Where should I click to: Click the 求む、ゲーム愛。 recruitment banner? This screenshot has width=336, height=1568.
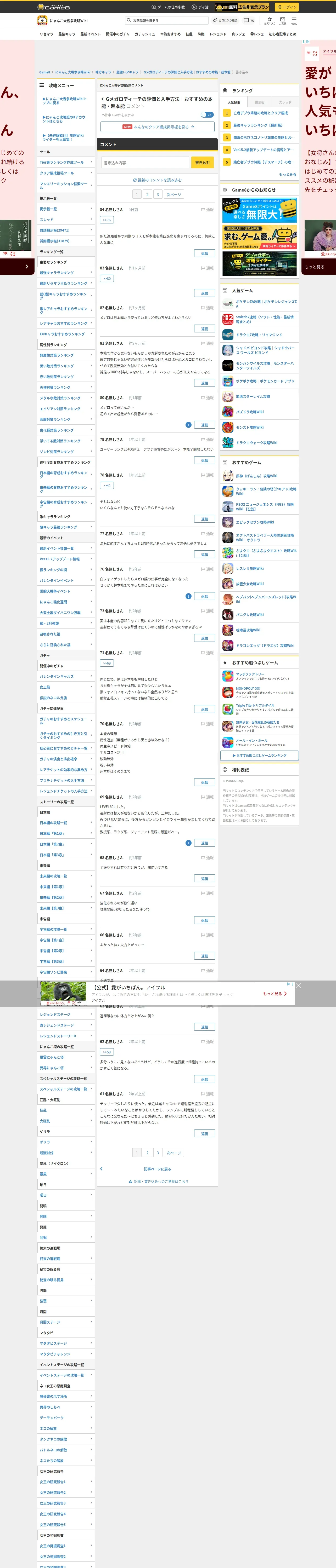pos(260,237)
